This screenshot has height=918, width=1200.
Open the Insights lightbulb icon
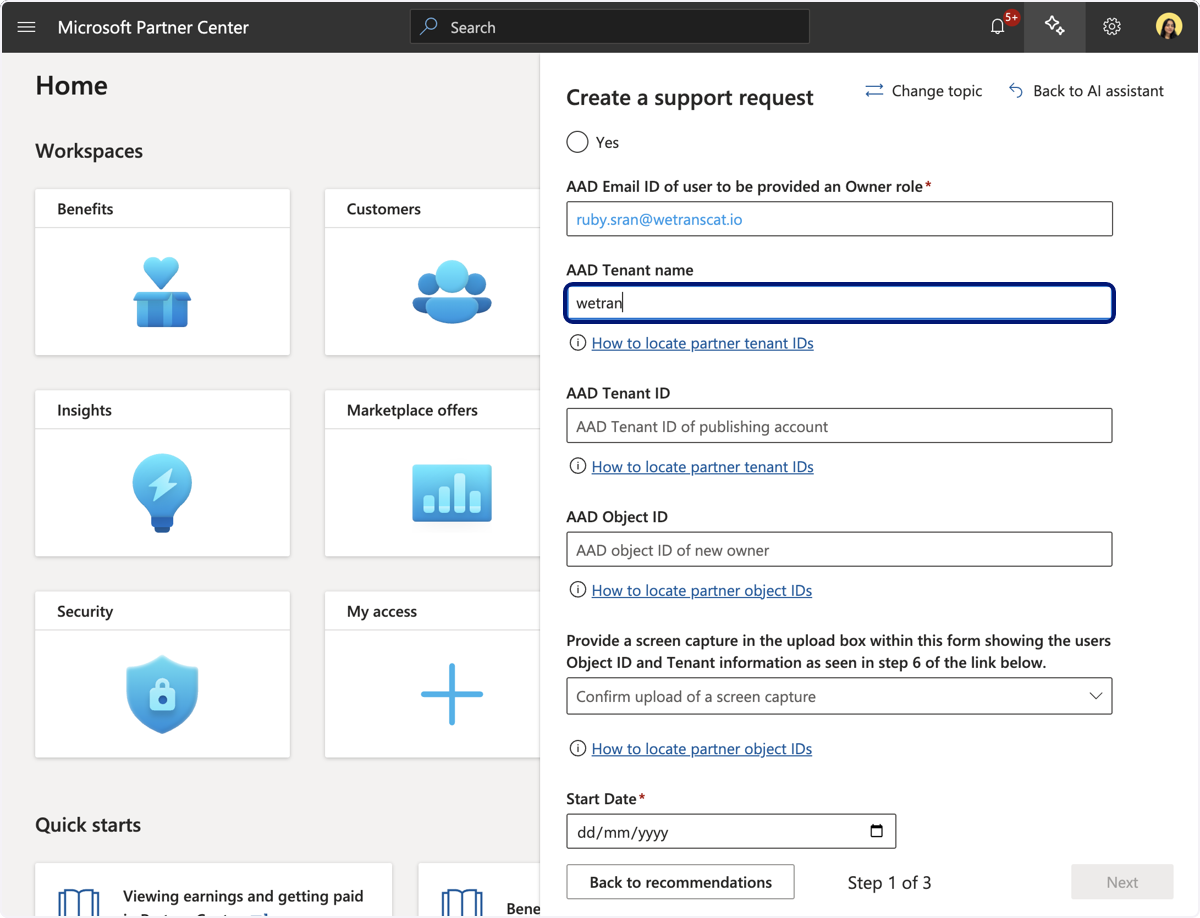point(162,493)
